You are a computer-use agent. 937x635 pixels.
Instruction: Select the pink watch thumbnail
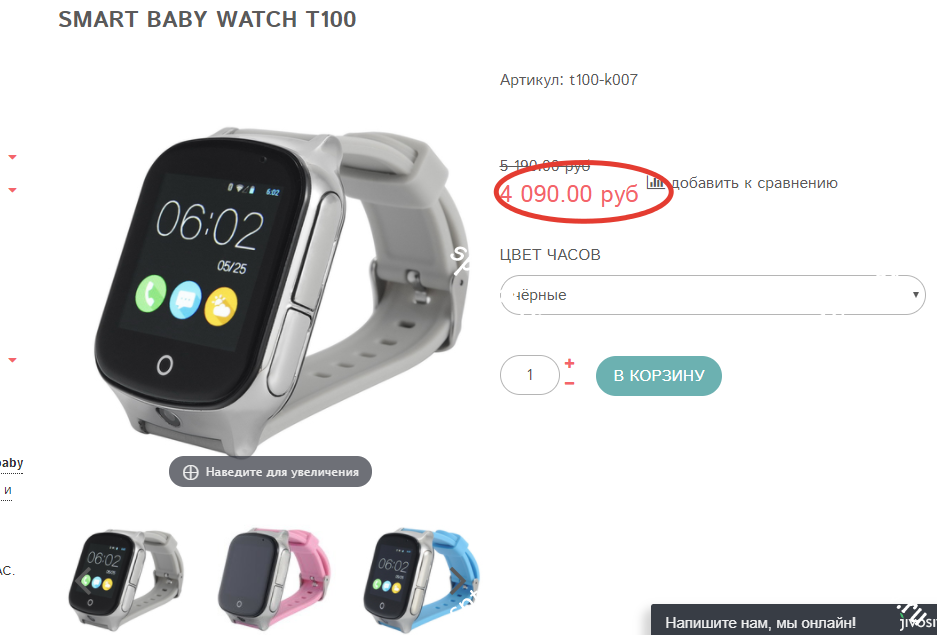274,578
